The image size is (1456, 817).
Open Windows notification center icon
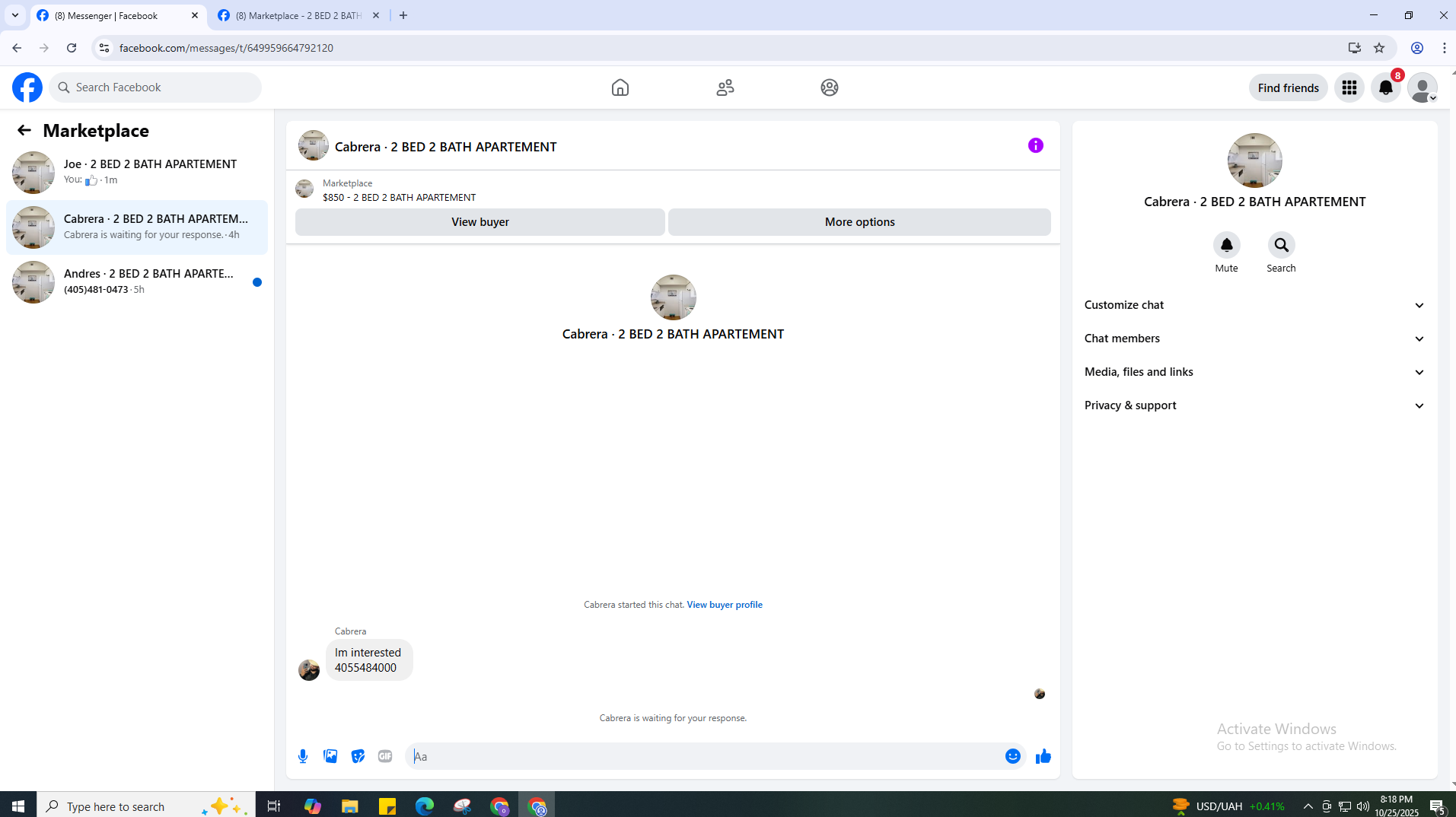coord(1437,806)
